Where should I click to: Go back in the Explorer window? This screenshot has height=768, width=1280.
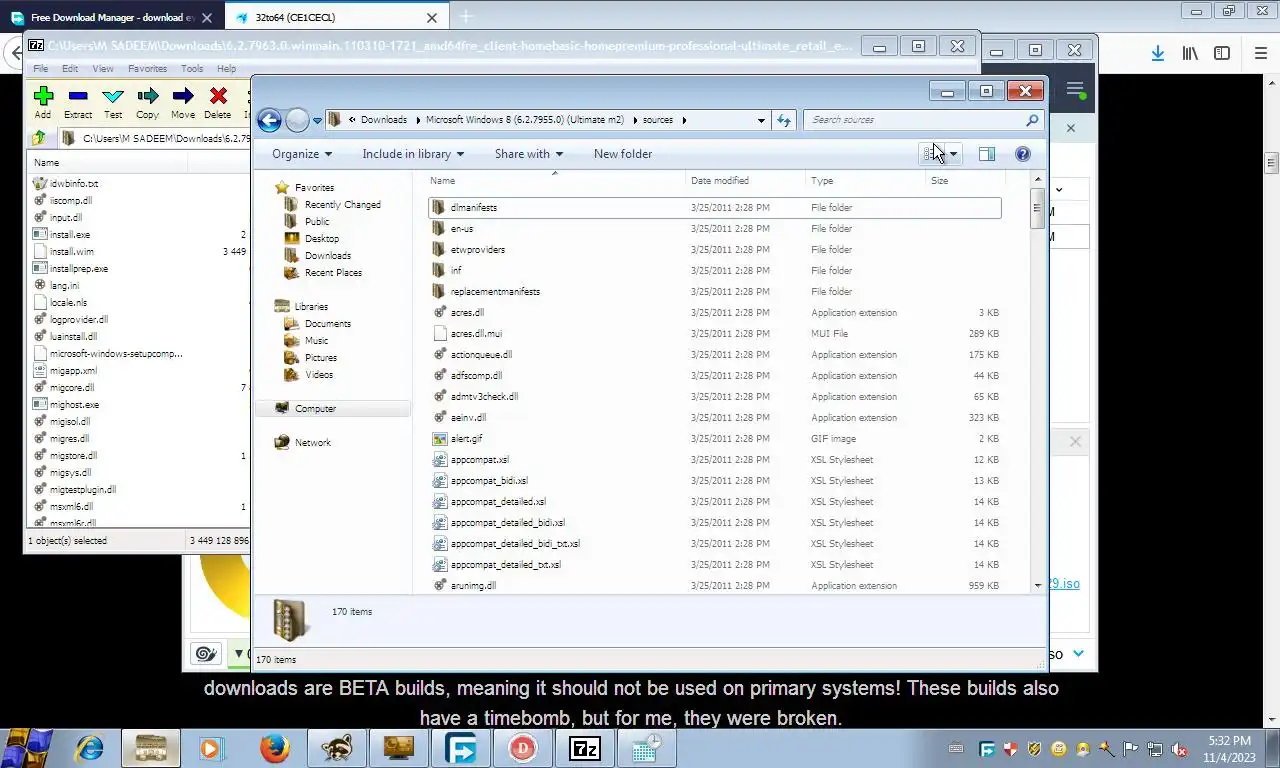pyautogui.click(x=269, y=120)
